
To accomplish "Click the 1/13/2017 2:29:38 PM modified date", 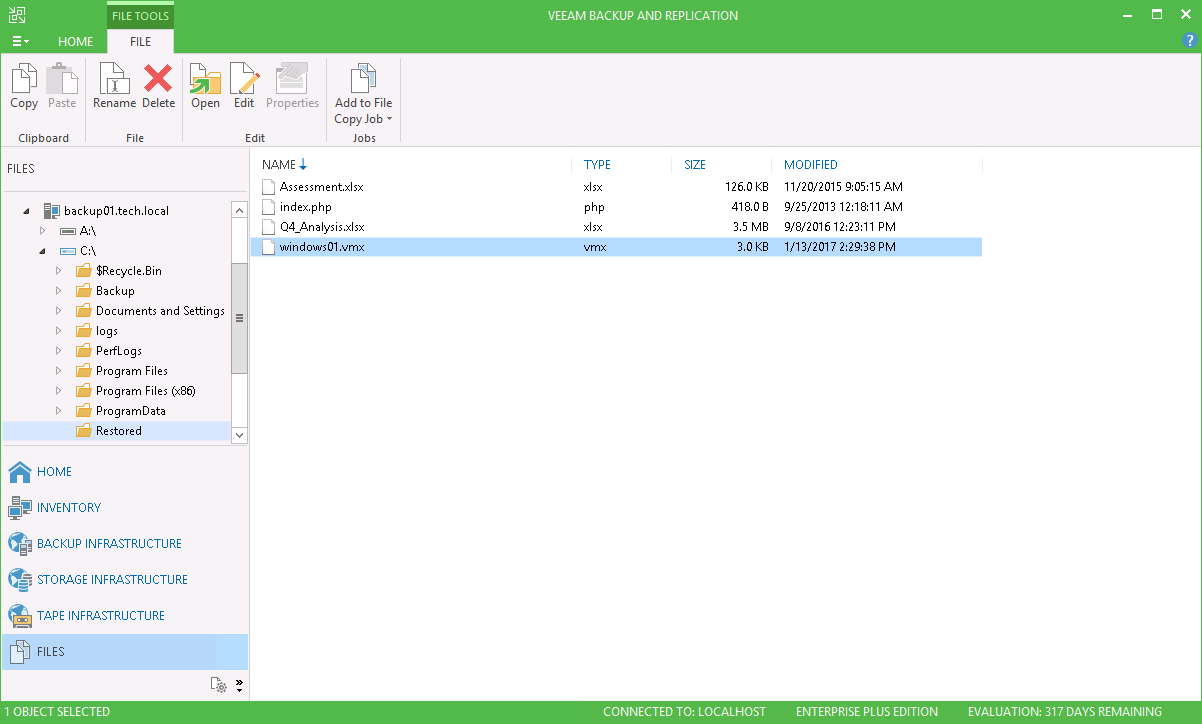I will (x=839, y=247).
